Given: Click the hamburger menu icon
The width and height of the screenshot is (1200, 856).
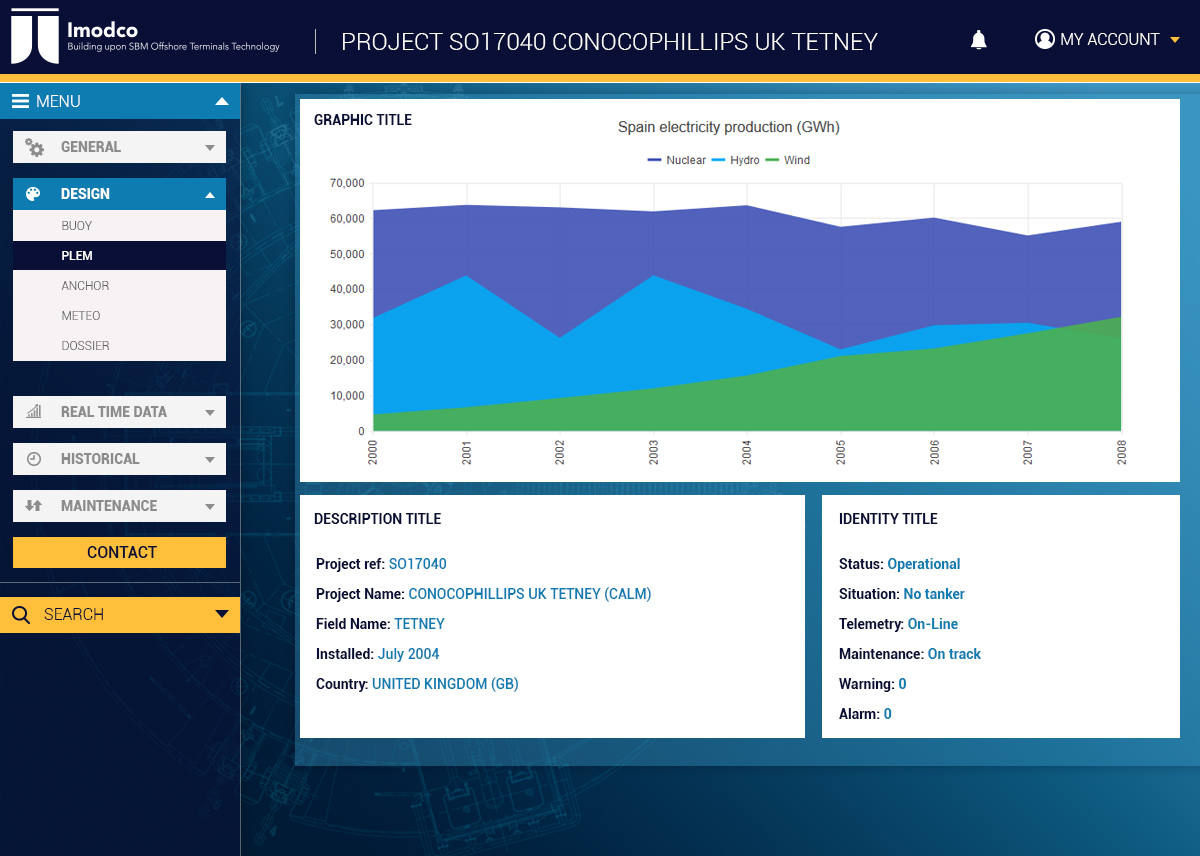Looking at the screenshot, I should pos(20,101).
